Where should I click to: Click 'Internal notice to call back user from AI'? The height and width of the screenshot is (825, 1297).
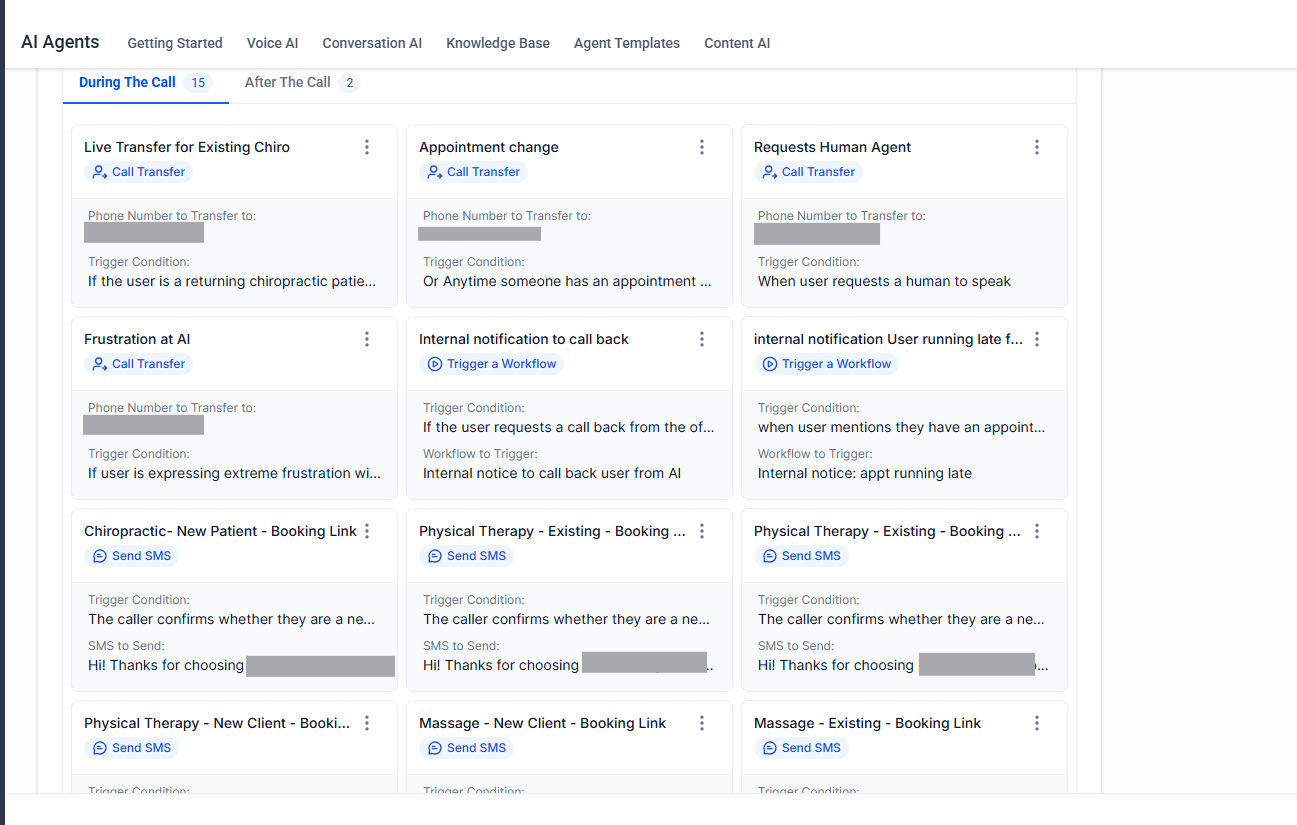coord(552,473)
